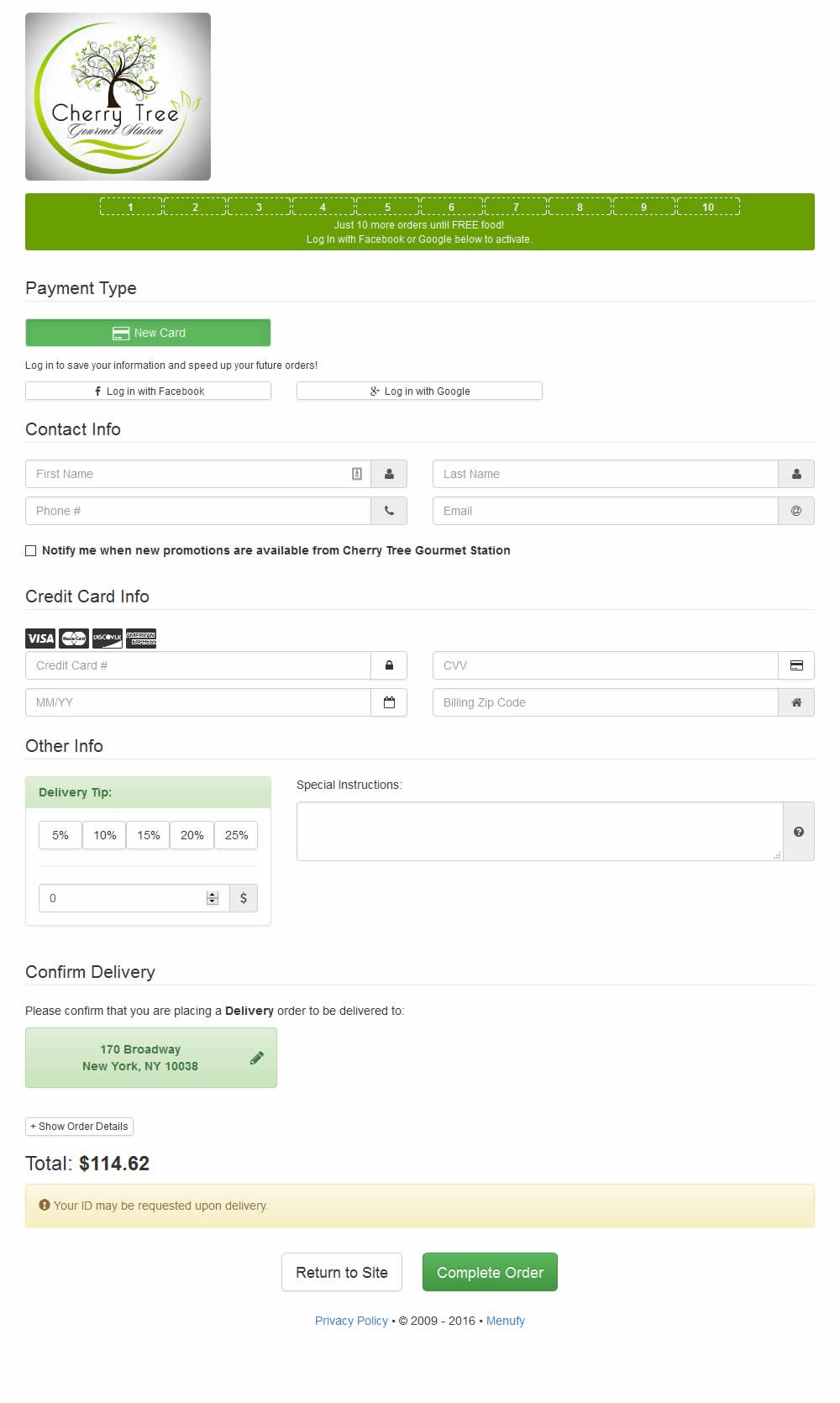Click the Cherry Tree Gourmet Station logo
Image resolution: width=840 pixels, height=1403 pixels.
tap(118, 97)
